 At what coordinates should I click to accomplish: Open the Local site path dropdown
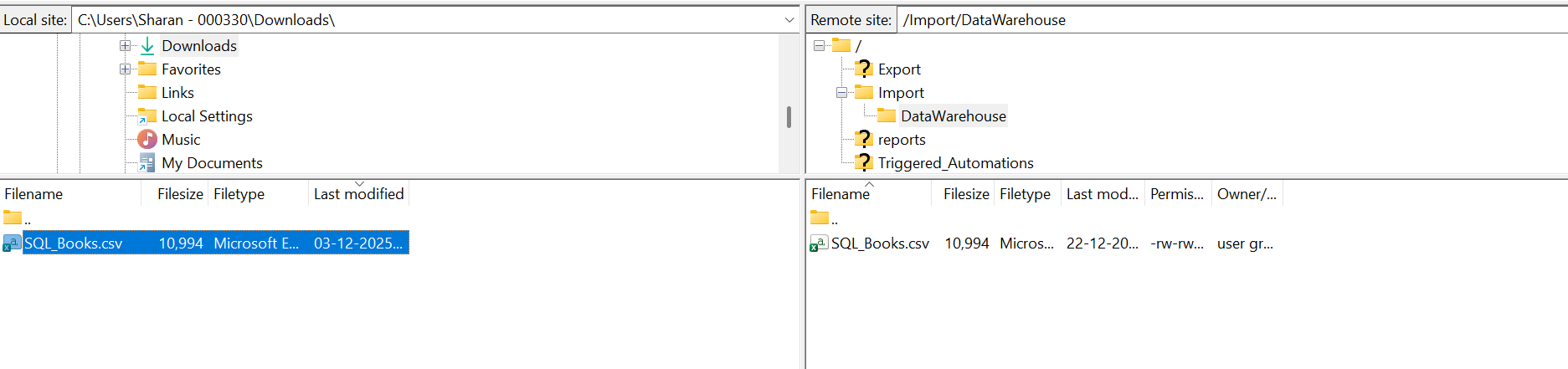point(789,20)
